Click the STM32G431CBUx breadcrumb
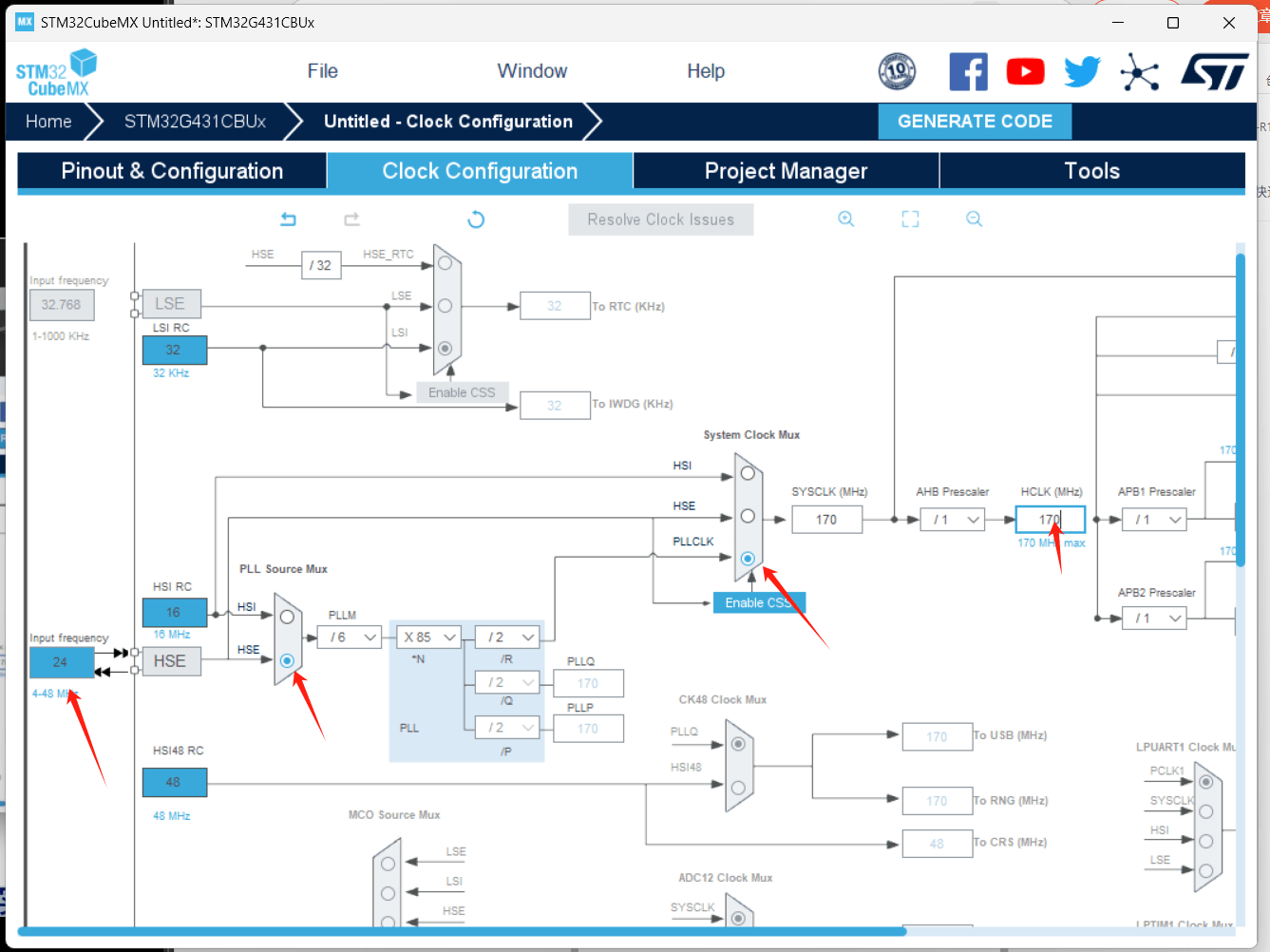This screenshot has height=952, width=1270. pyautogui.click(x=195, y=122)
